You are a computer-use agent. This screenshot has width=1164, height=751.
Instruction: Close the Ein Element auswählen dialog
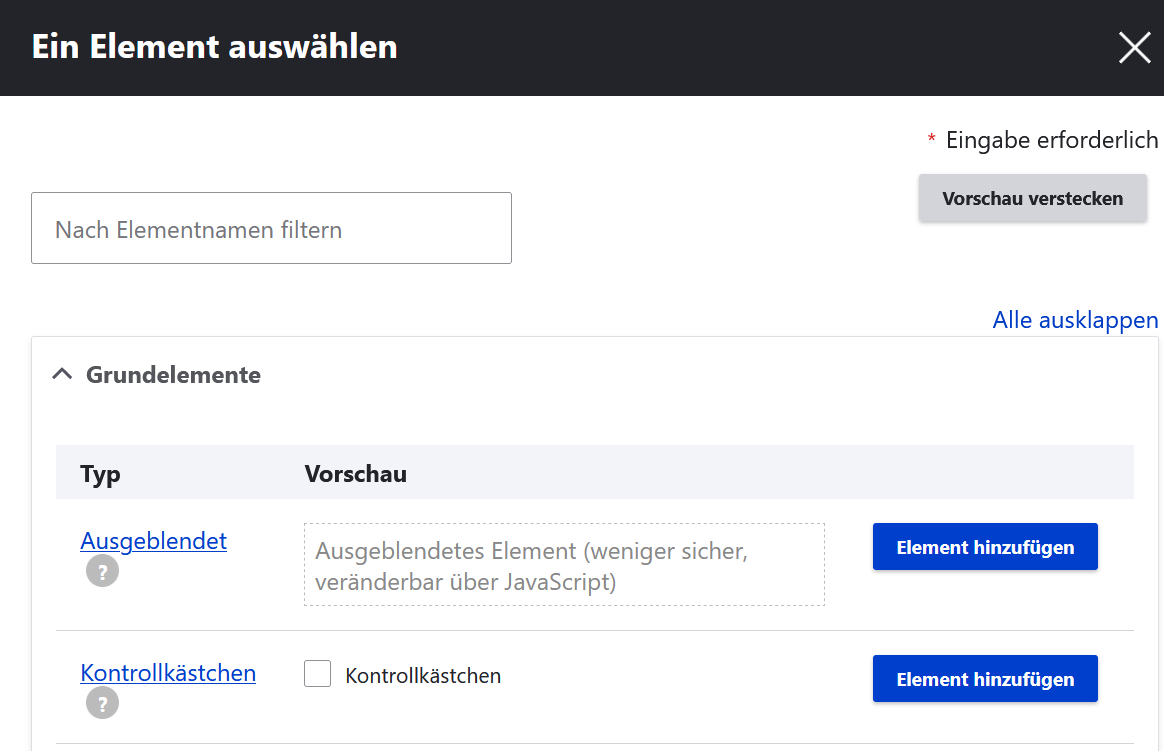[1134, 48]
